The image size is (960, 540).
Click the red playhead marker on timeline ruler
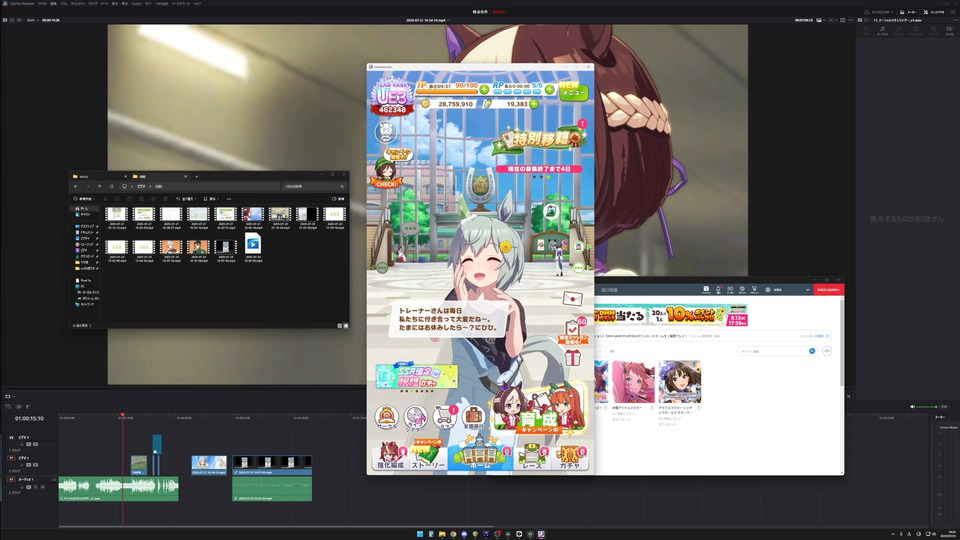(122, 415)
